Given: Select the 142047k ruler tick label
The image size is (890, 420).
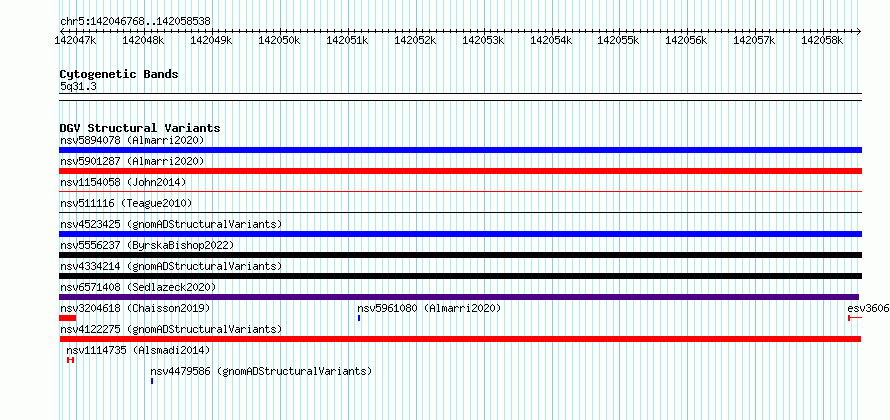Looking at the screenshot, I should click(x=75, y=40).
